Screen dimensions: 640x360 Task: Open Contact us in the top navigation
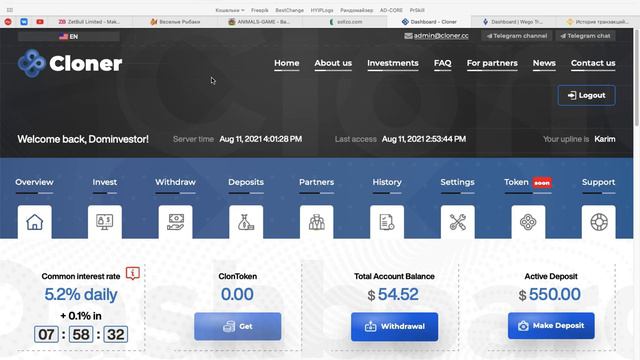pos(593,63)
